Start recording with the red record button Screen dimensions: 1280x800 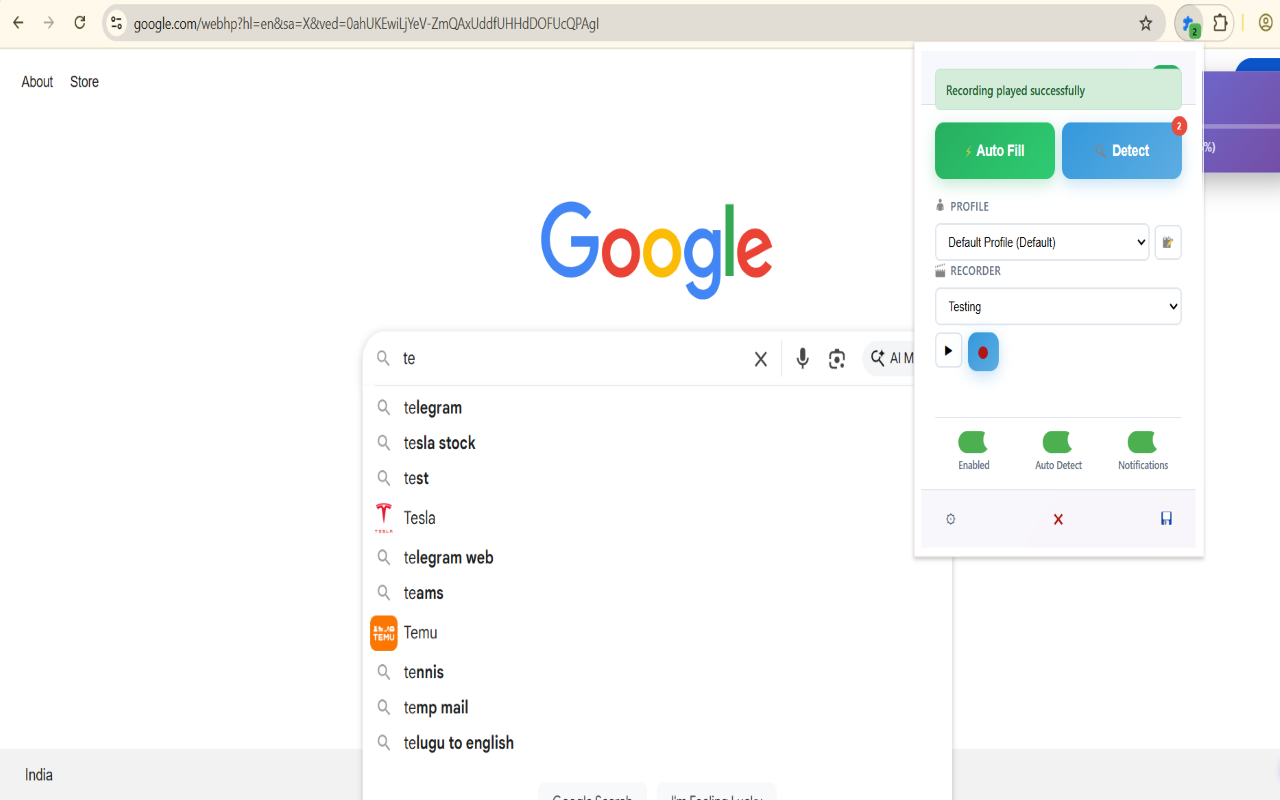point(983,352)
